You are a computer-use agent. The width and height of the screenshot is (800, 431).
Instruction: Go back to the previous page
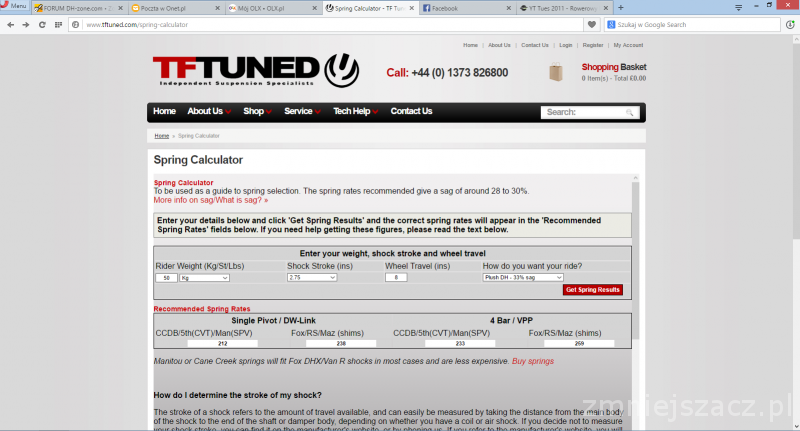tap(10, 24)
